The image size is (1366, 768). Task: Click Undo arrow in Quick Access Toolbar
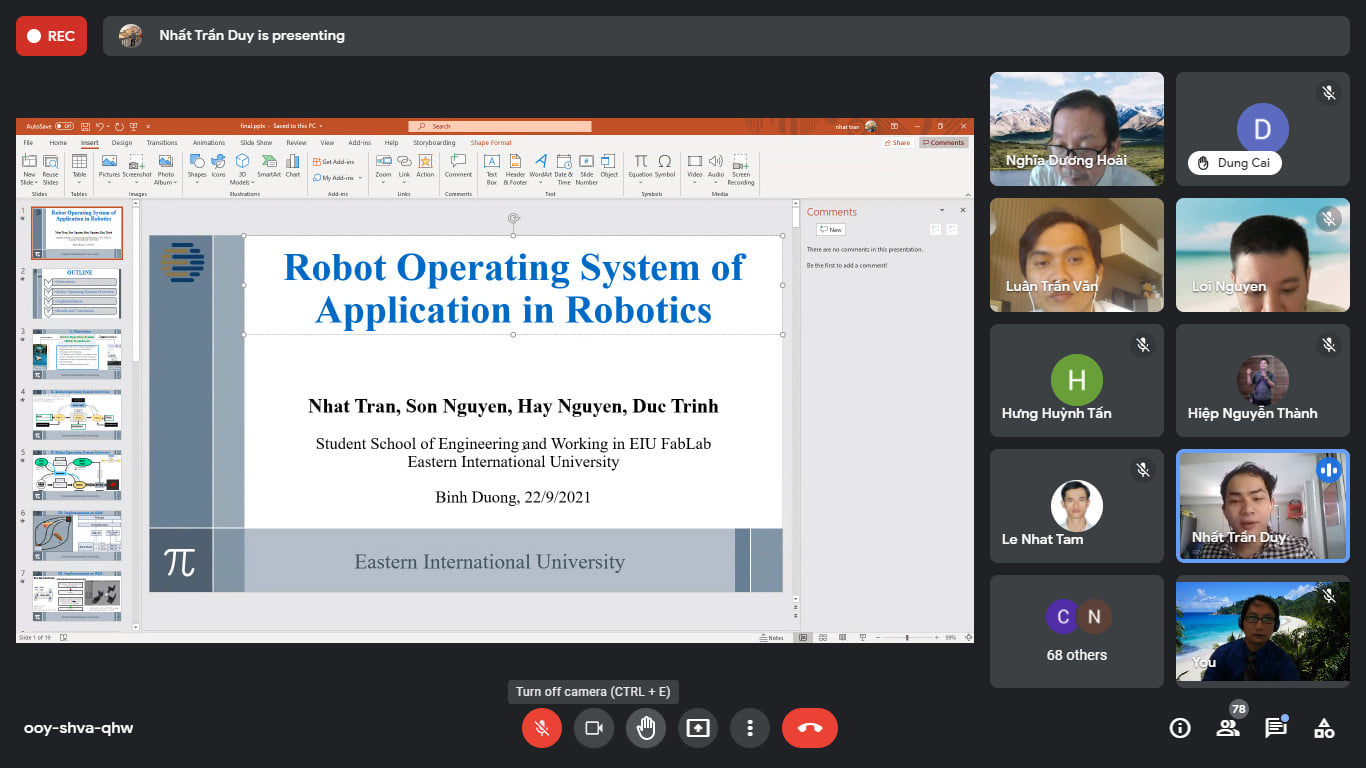[x=101, y=126]
